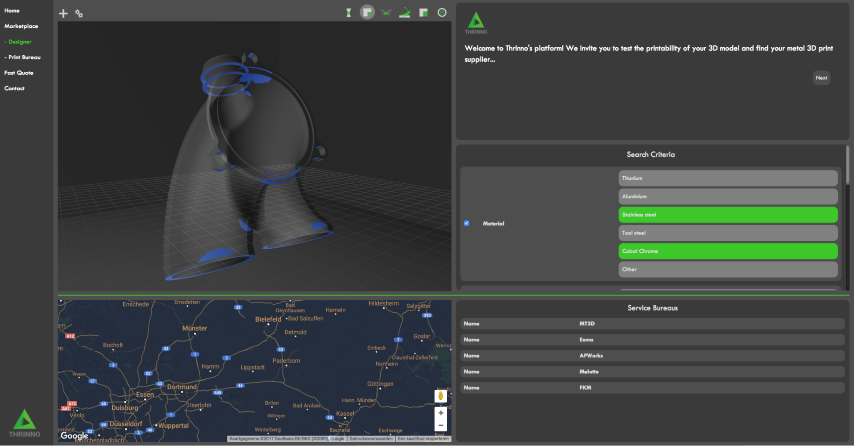
Task: Open the Fast Quote page
Action: pyautogui.click(x=19, y=73)
